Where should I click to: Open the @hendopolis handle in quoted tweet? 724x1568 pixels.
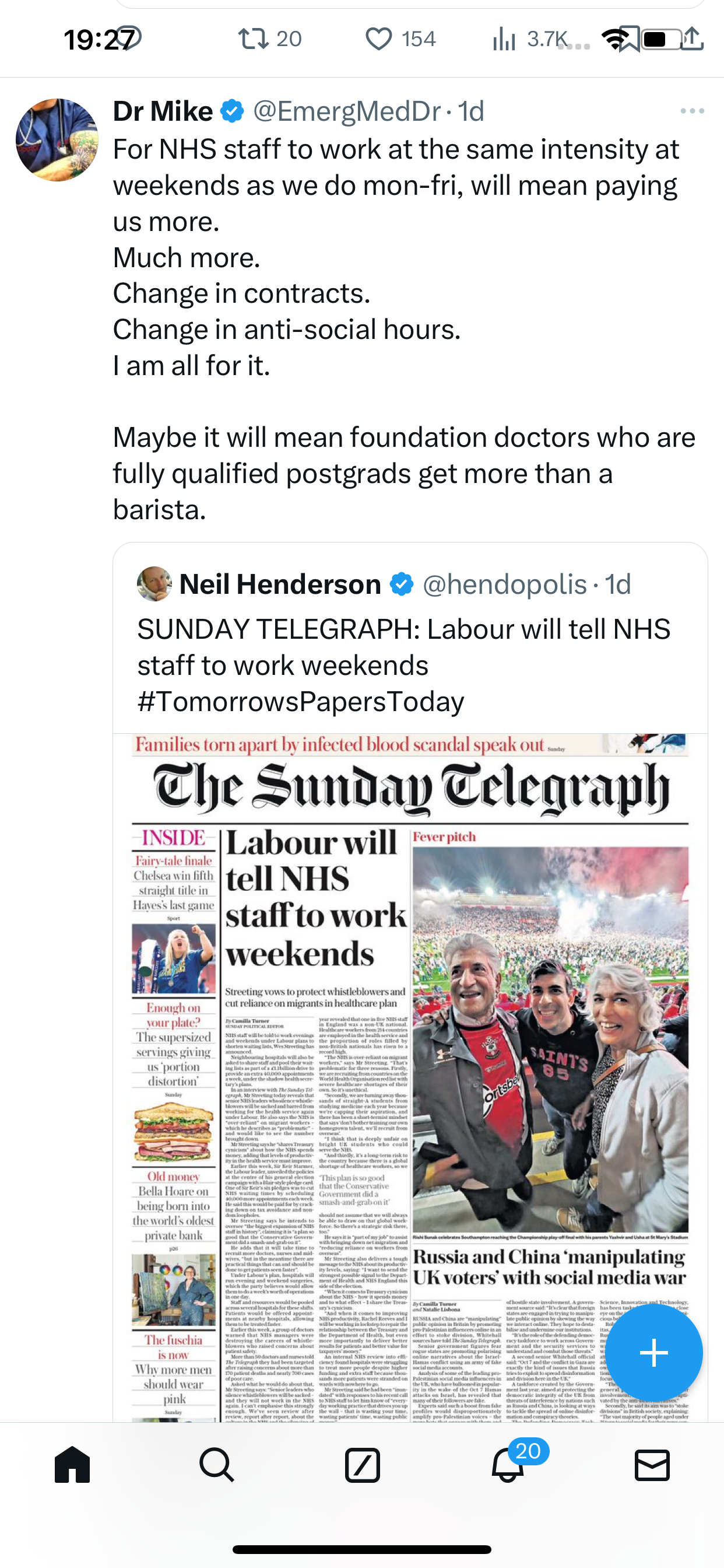(x=504, y=584)
